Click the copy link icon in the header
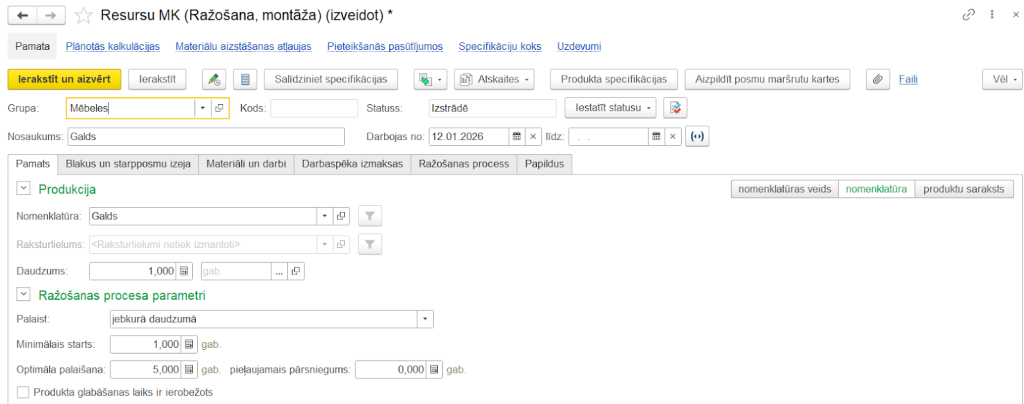 [x=968, y=16]
